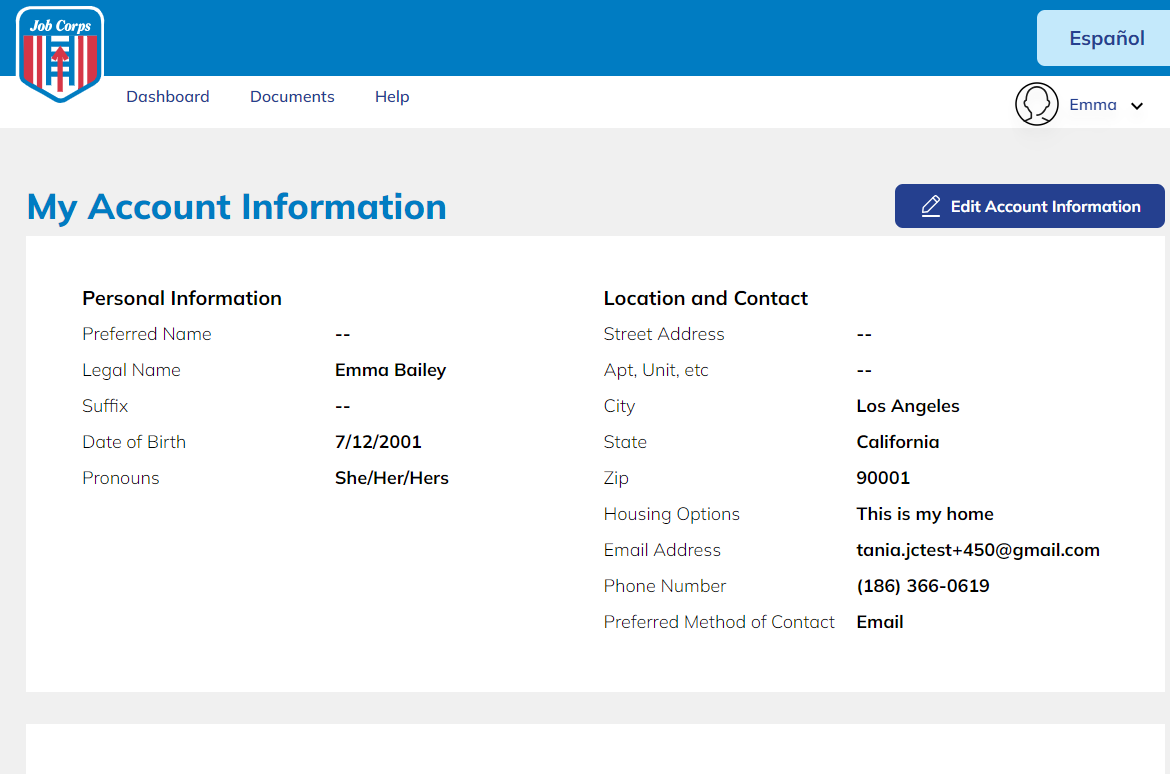Viewport: 1170px width, 774px height.
Task: Click the "This is my home" housing value
Action: [924, 514]
